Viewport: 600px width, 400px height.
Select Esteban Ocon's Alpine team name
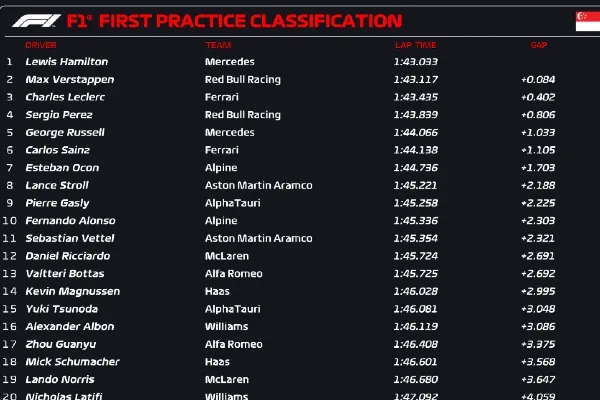[x=219, y=168]
